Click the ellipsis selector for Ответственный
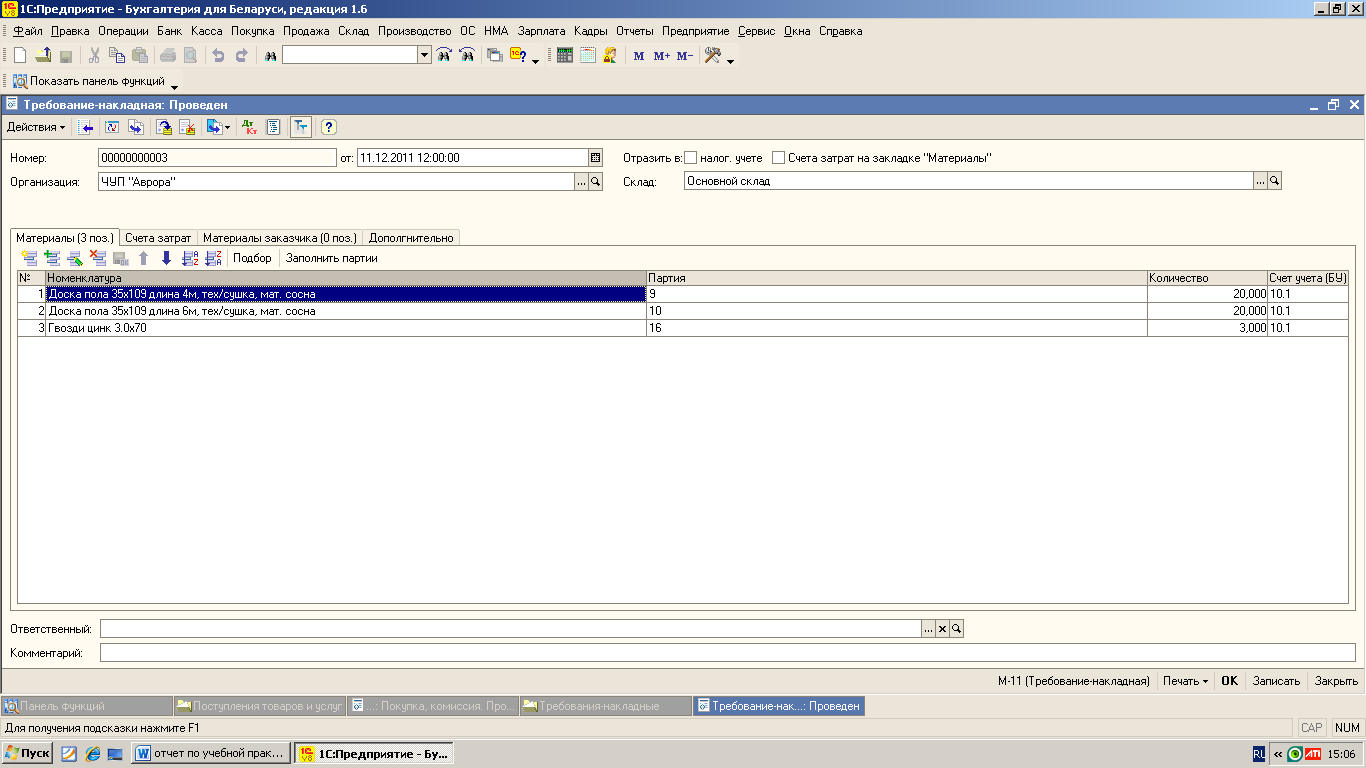Image resolution: width=1366 pixels, height=768 pixels. [x=928, y=628]
